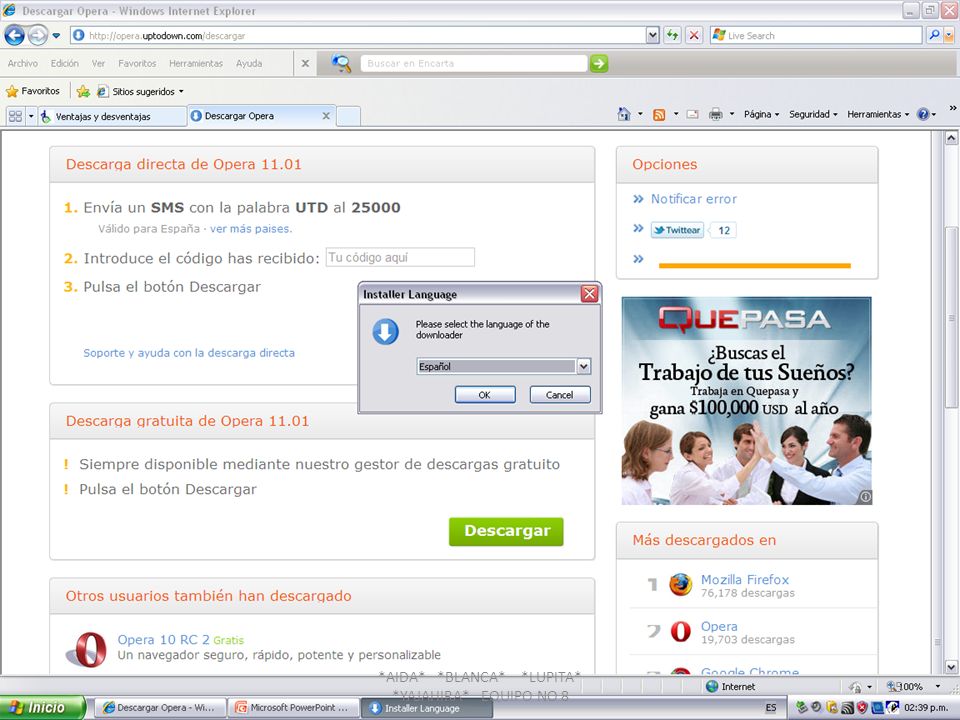Switch to Ventajas y desventajas tab
Image resolution: width=960 pixels, height=720 pixels.
(113, 116)
